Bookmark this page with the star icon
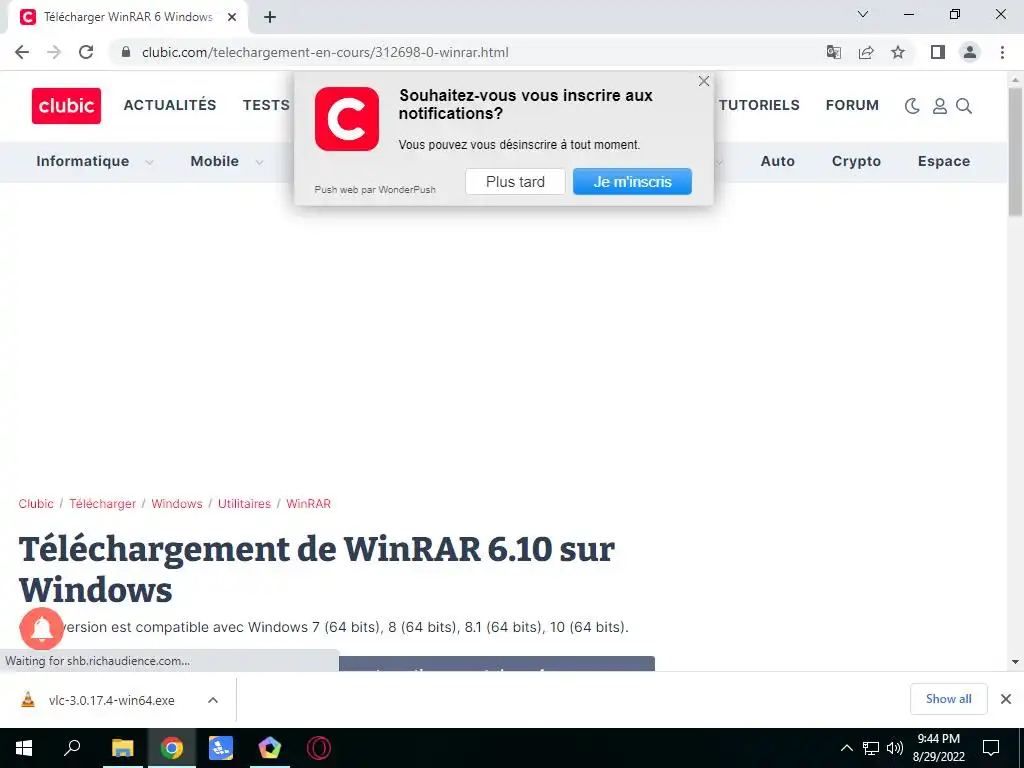 898,52
